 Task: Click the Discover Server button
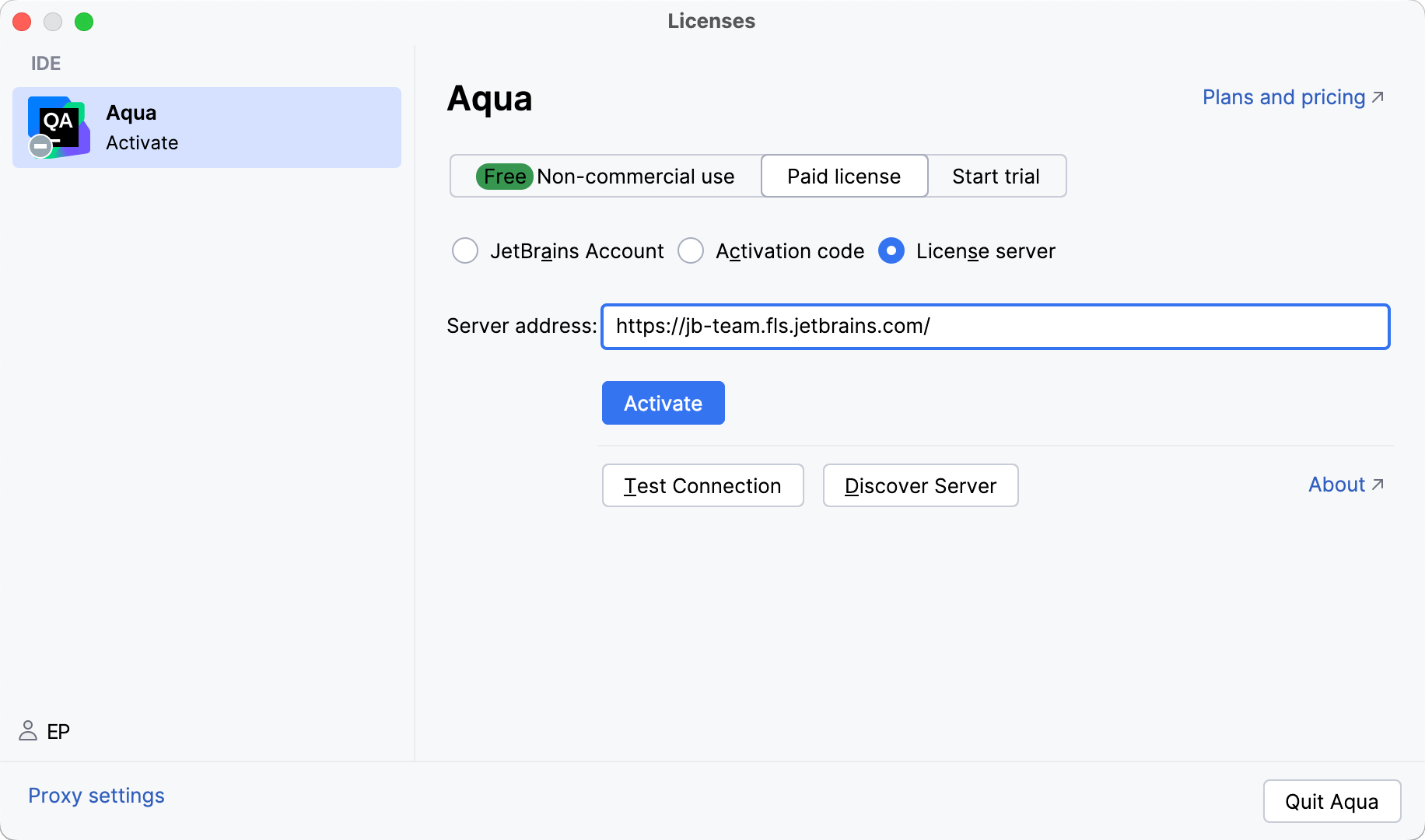pos(921,485)
